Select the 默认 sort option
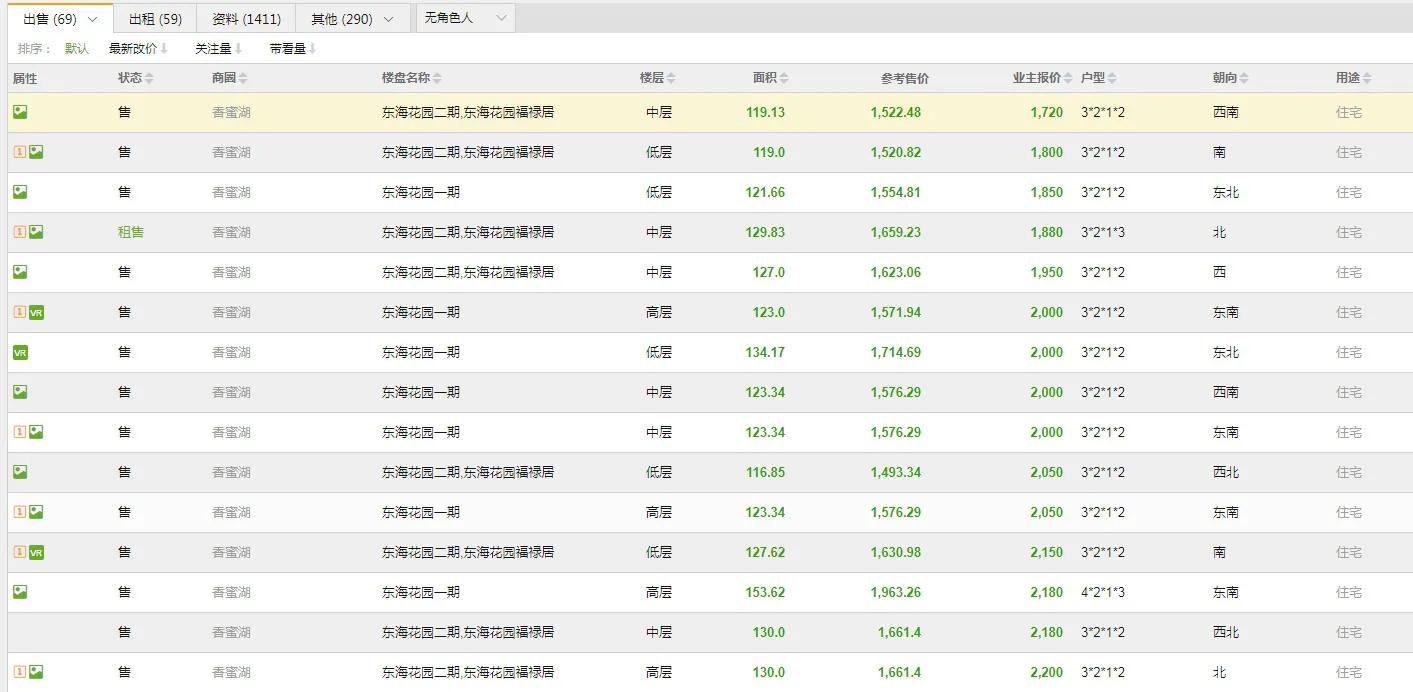1413x692 pixels. [77, 47]
